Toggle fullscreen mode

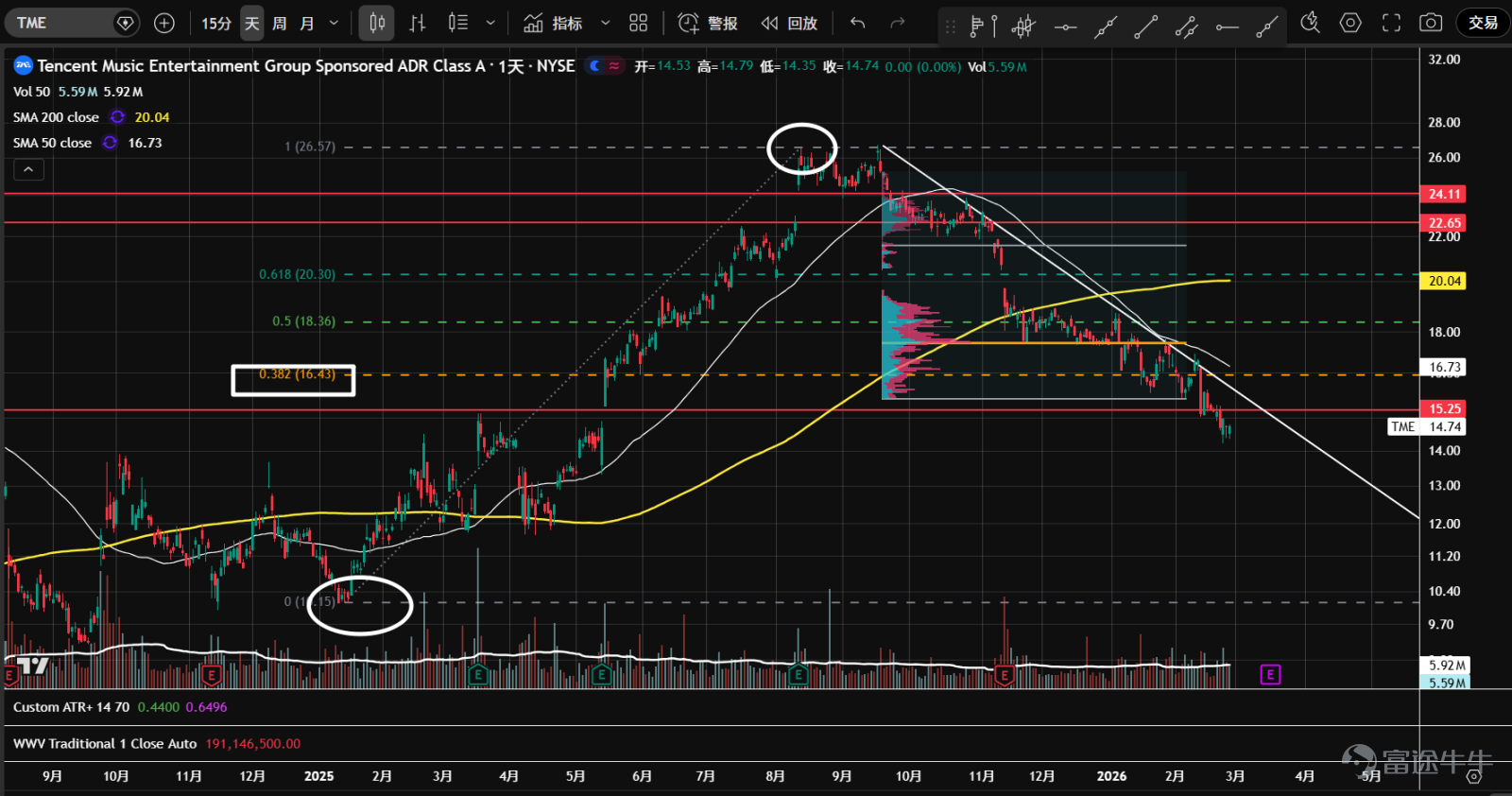(1391, 23)
